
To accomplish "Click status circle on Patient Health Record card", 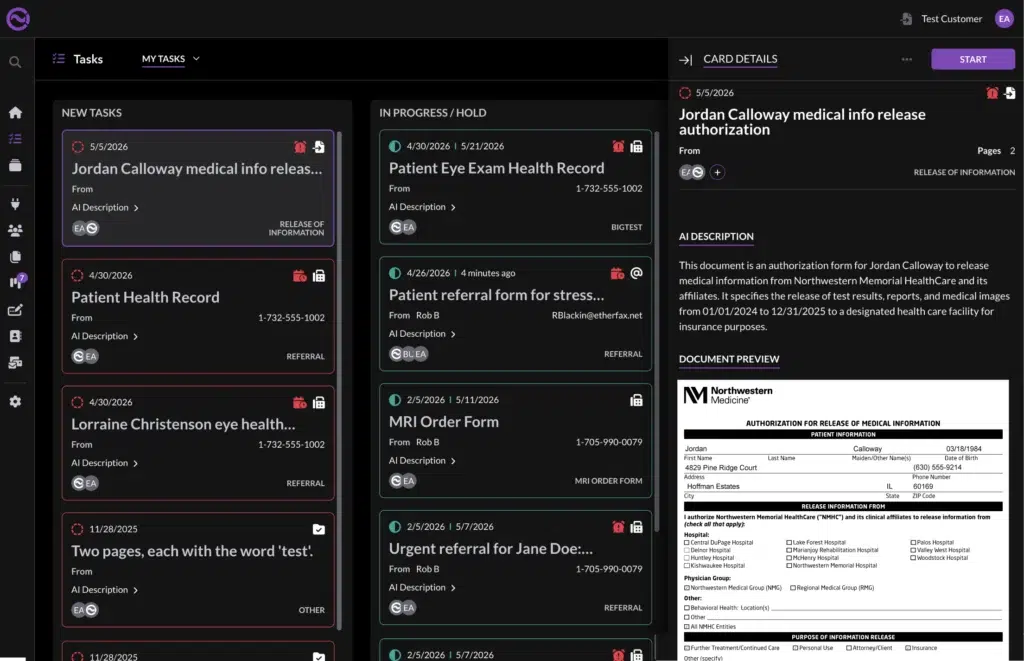I will click(77, 276).
